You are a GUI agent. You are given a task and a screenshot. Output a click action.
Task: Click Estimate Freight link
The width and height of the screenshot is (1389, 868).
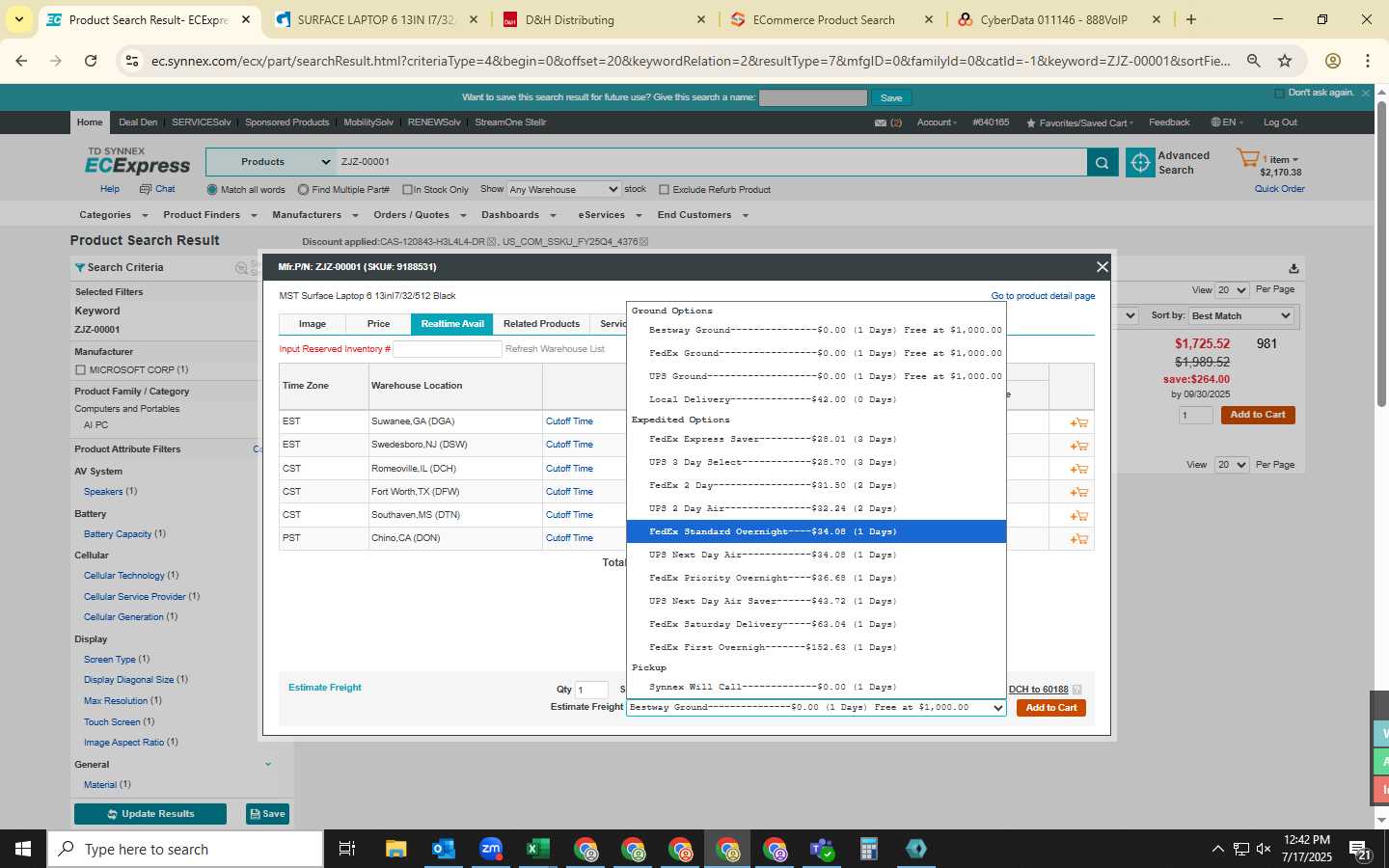[x=325, y=688]
